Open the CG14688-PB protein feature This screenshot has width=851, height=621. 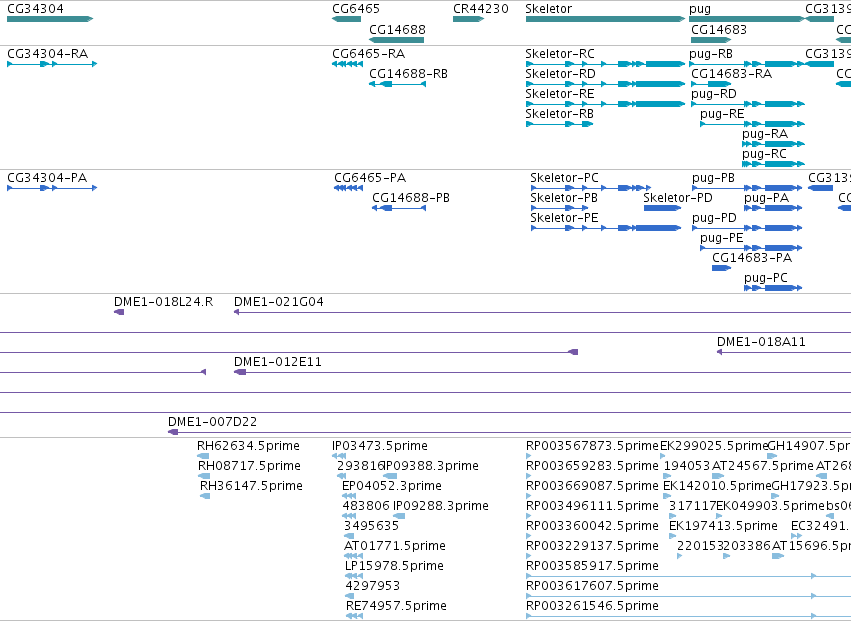(399, 208)
